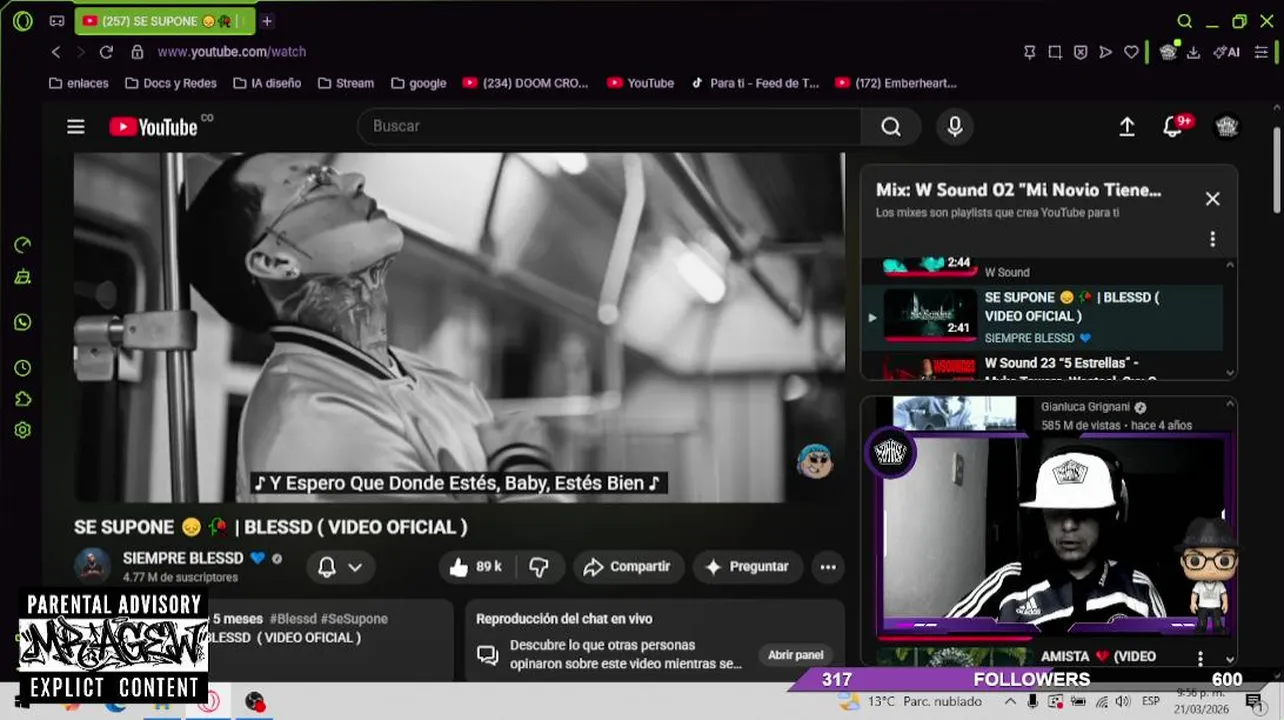Focus the Buscar search field
The image size is (1284, 720).
(608, 126)
